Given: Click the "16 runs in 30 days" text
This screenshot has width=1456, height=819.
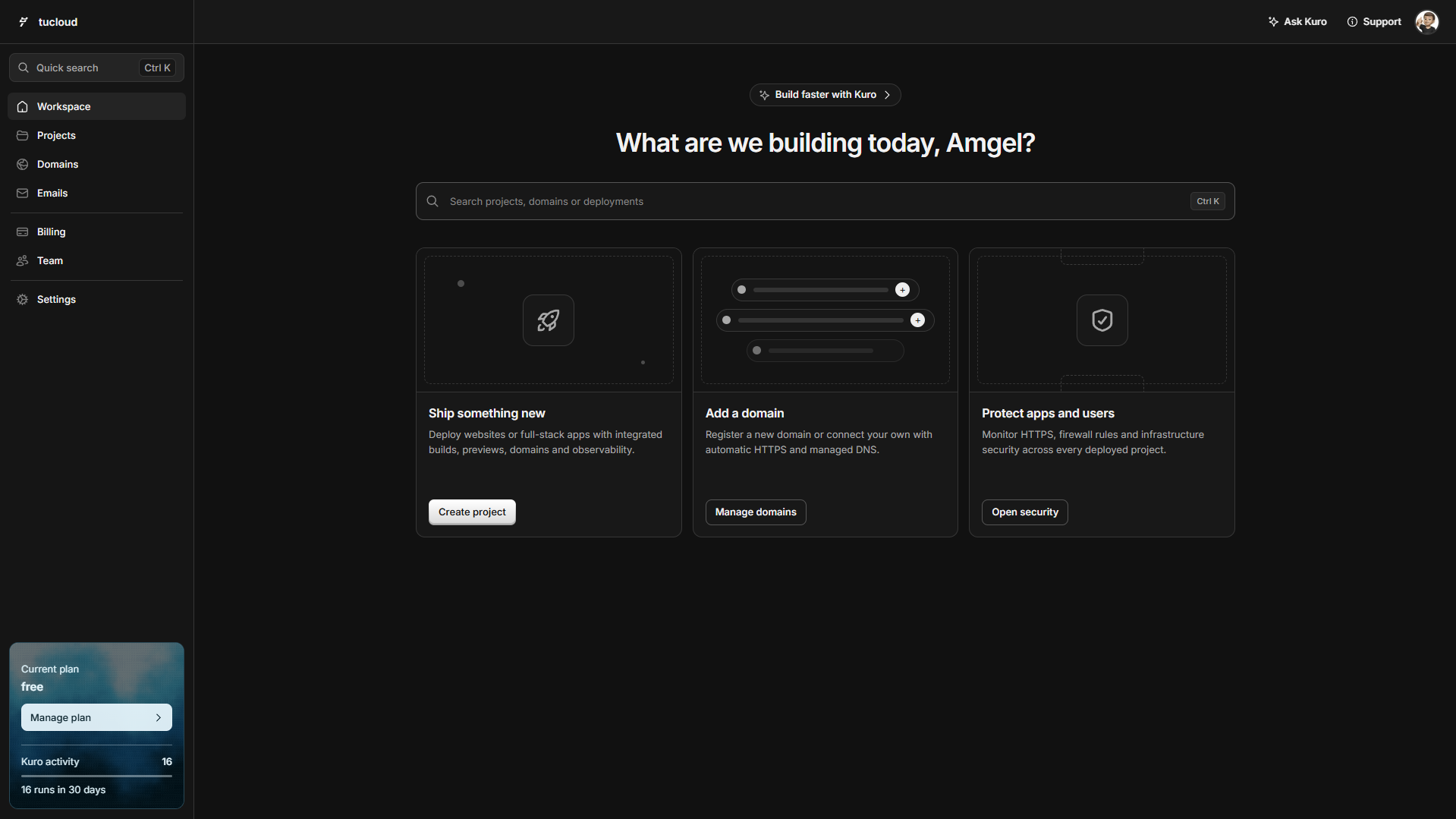Looking at the screenshot, I should tap(64, 790).
